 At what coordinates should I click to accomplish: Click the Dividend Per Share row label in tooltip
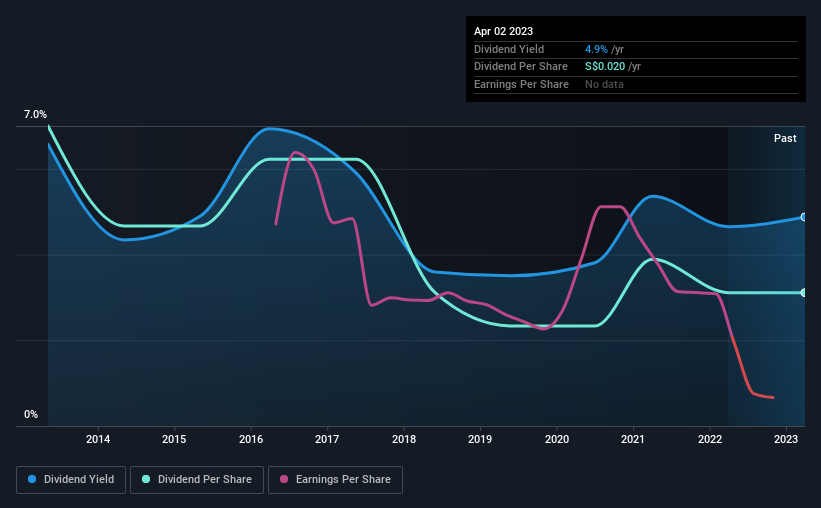[520, 67]
